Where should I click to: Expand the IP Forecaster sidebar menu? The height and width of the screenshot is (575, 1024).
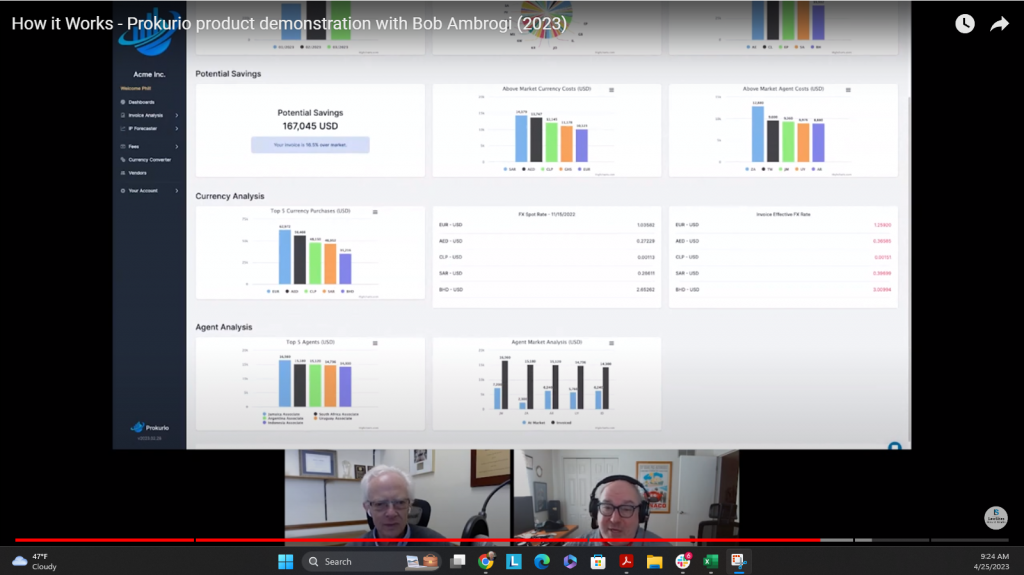(150, 129)
